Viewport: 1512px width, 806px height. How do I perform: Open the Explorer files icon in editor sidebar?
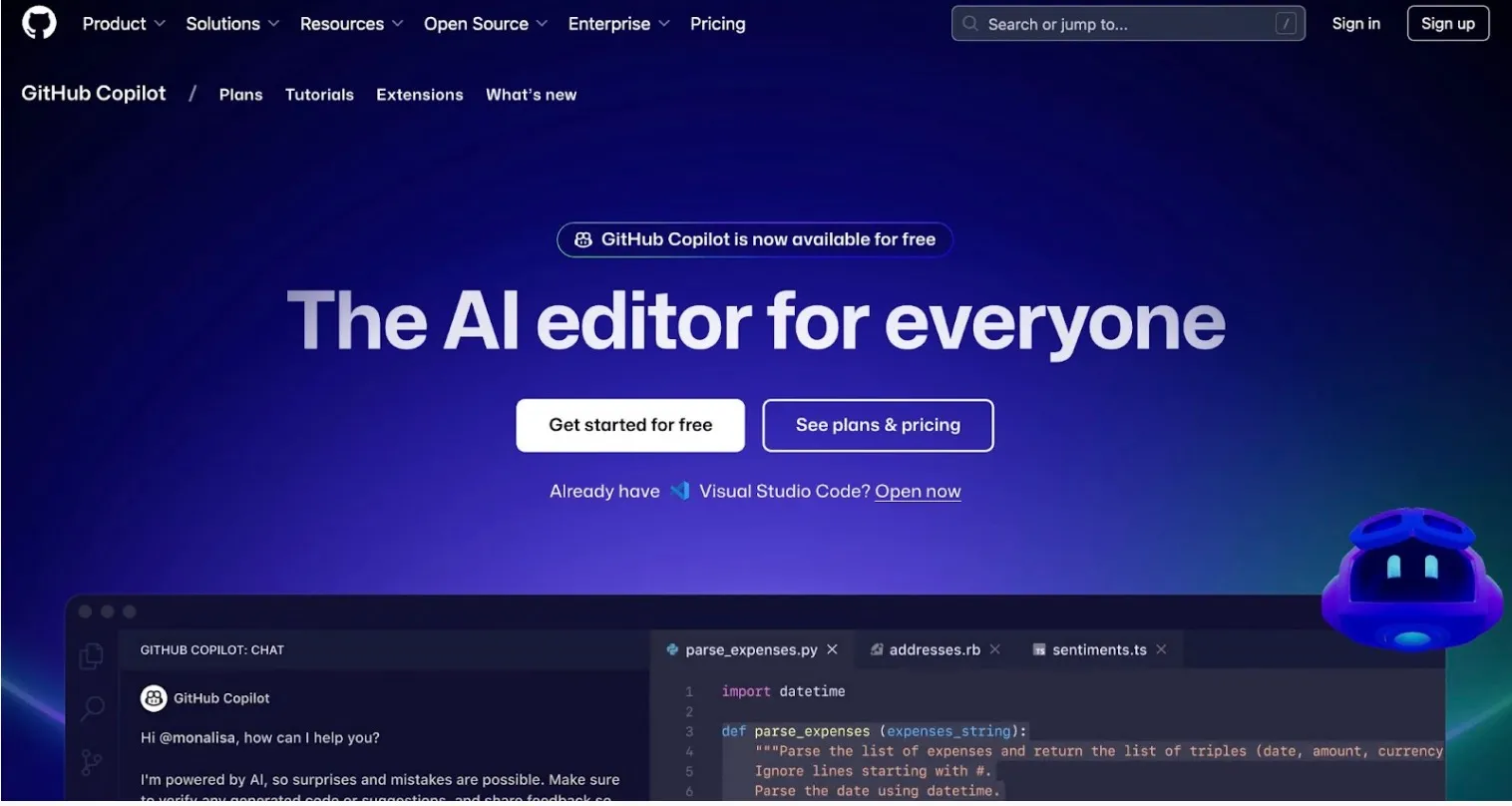[91, 655]
